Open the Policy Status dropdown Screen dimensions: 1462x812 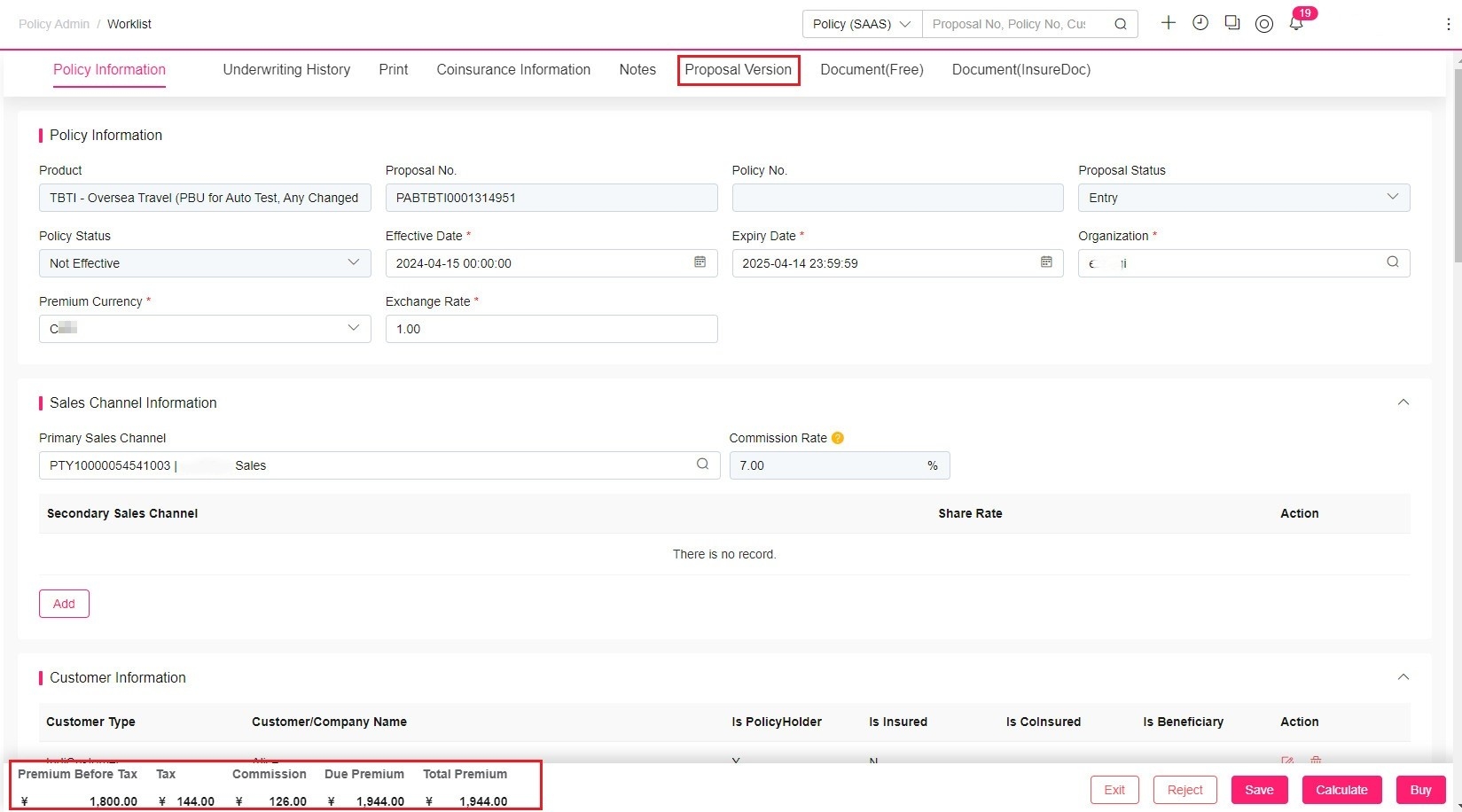tap(205, 263)
